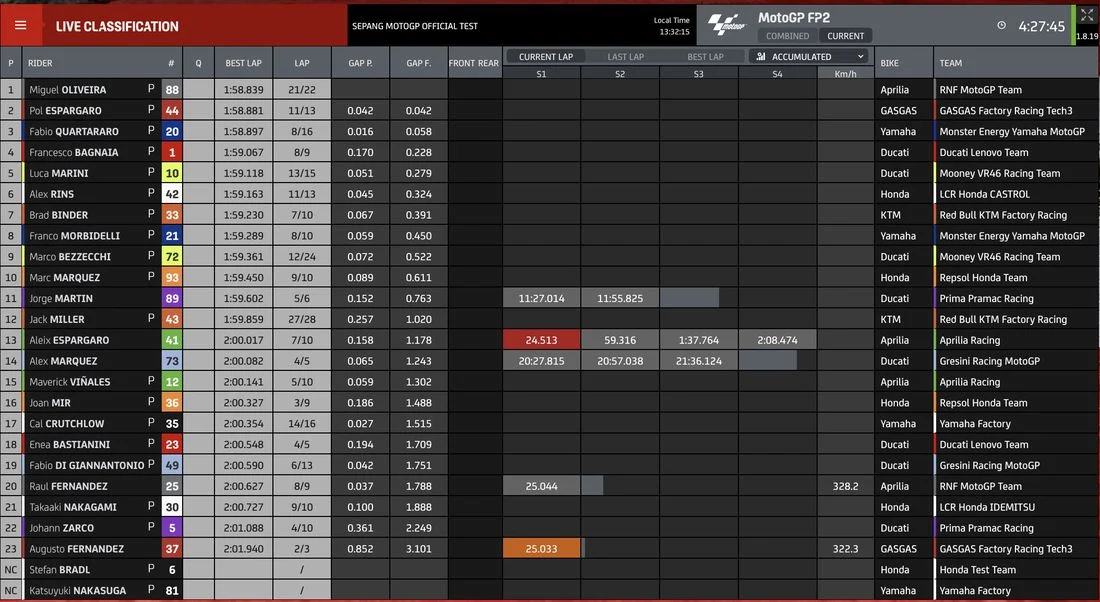Screen dimensions: 1100x602
Task: Sort by BEST LAP column header
Action: point(243,63)
